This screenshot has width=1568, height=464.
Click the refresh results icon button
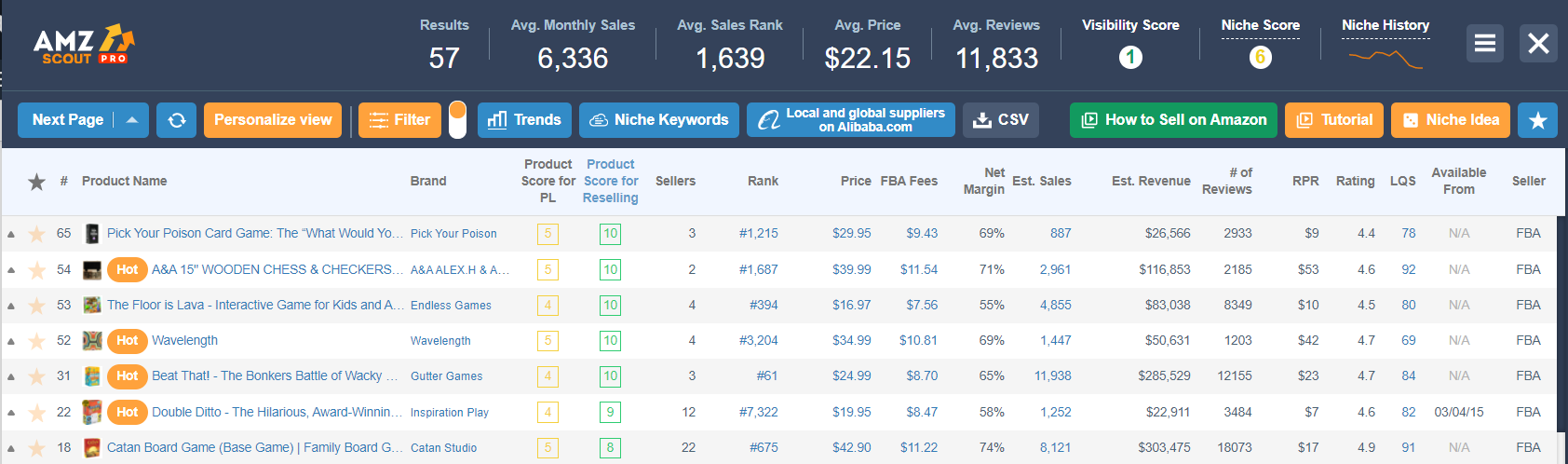coord(176,120)
